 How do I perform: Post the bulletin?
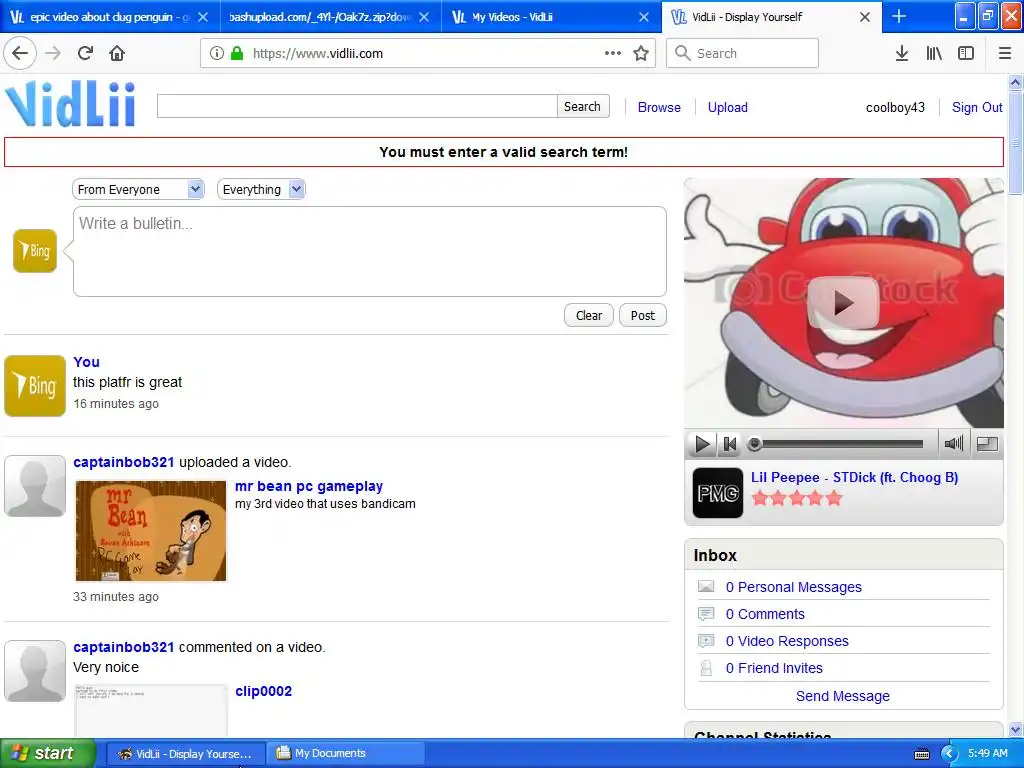[643, 315]
